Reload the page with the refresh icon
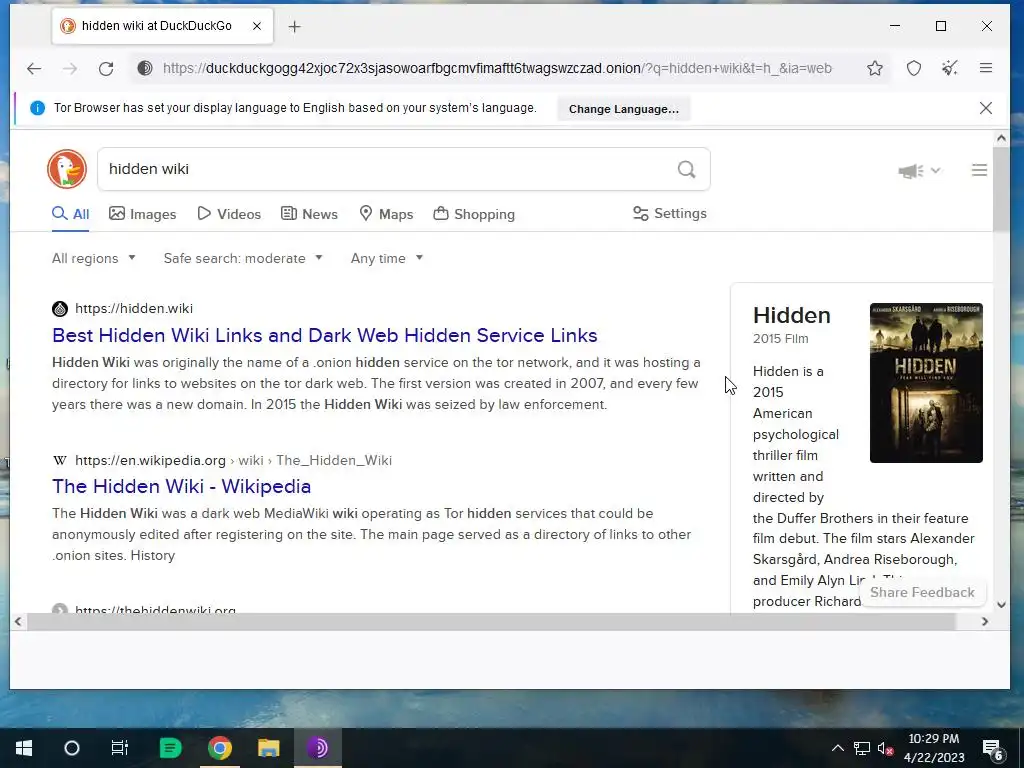The height and width of the screenshot is (768, 1024). tap(106, 69)
